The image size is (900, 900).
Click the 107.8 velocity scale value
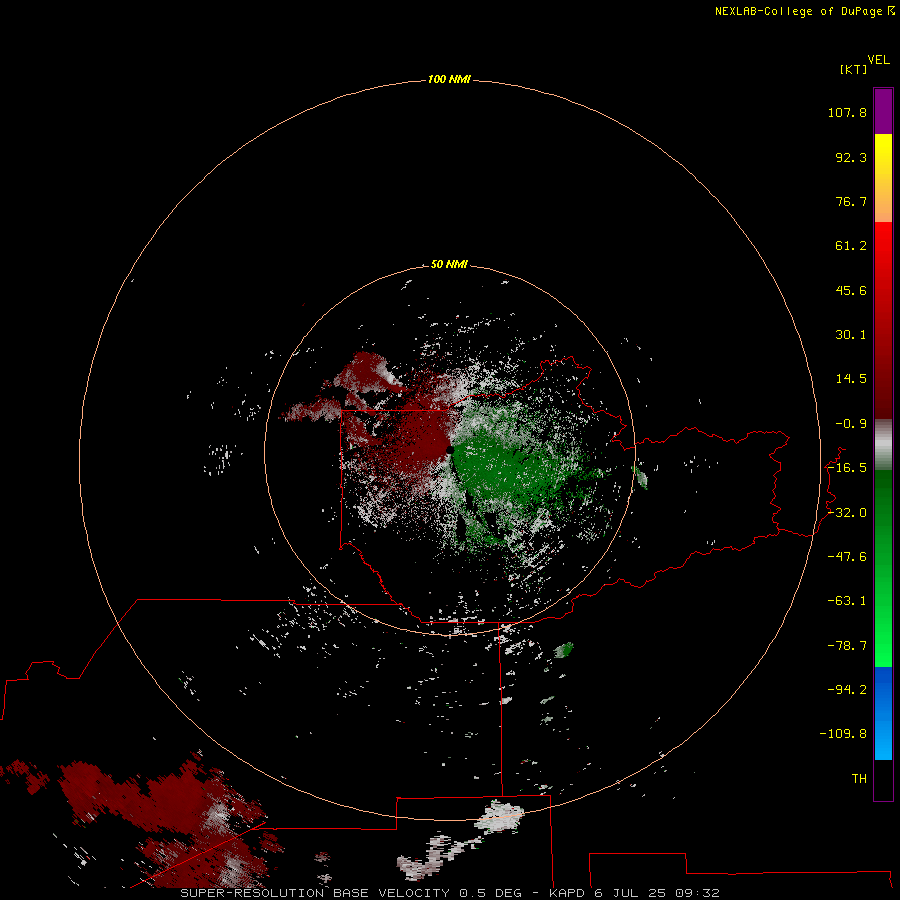[x=847, y=112]
